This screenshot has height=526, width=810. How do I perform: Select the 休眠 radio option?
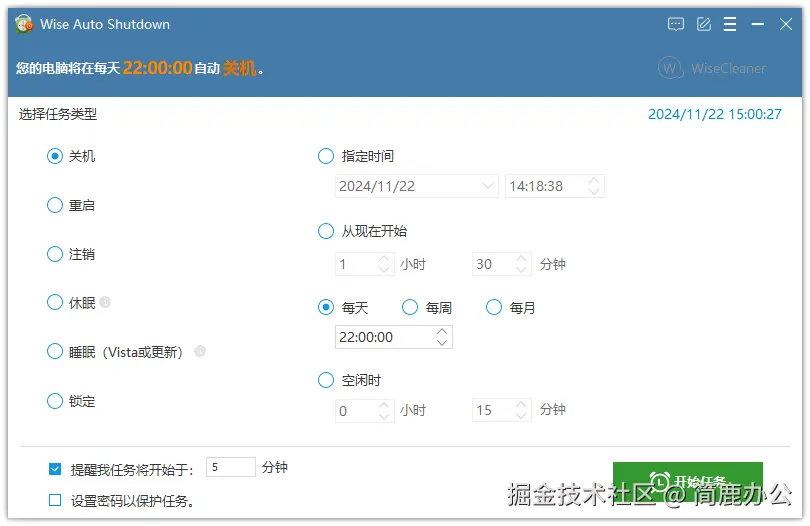tap(55, 302)
